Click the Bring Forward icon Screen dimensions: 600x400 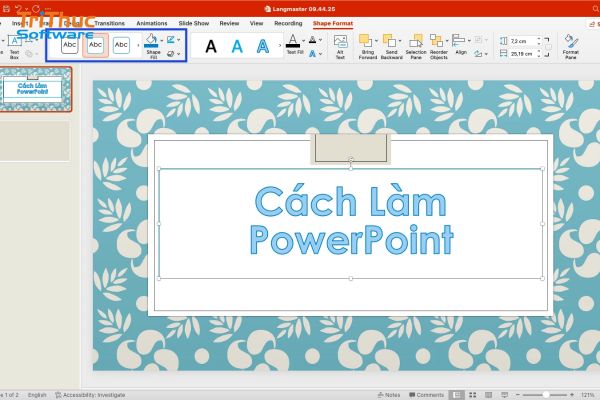coord(365,41)
